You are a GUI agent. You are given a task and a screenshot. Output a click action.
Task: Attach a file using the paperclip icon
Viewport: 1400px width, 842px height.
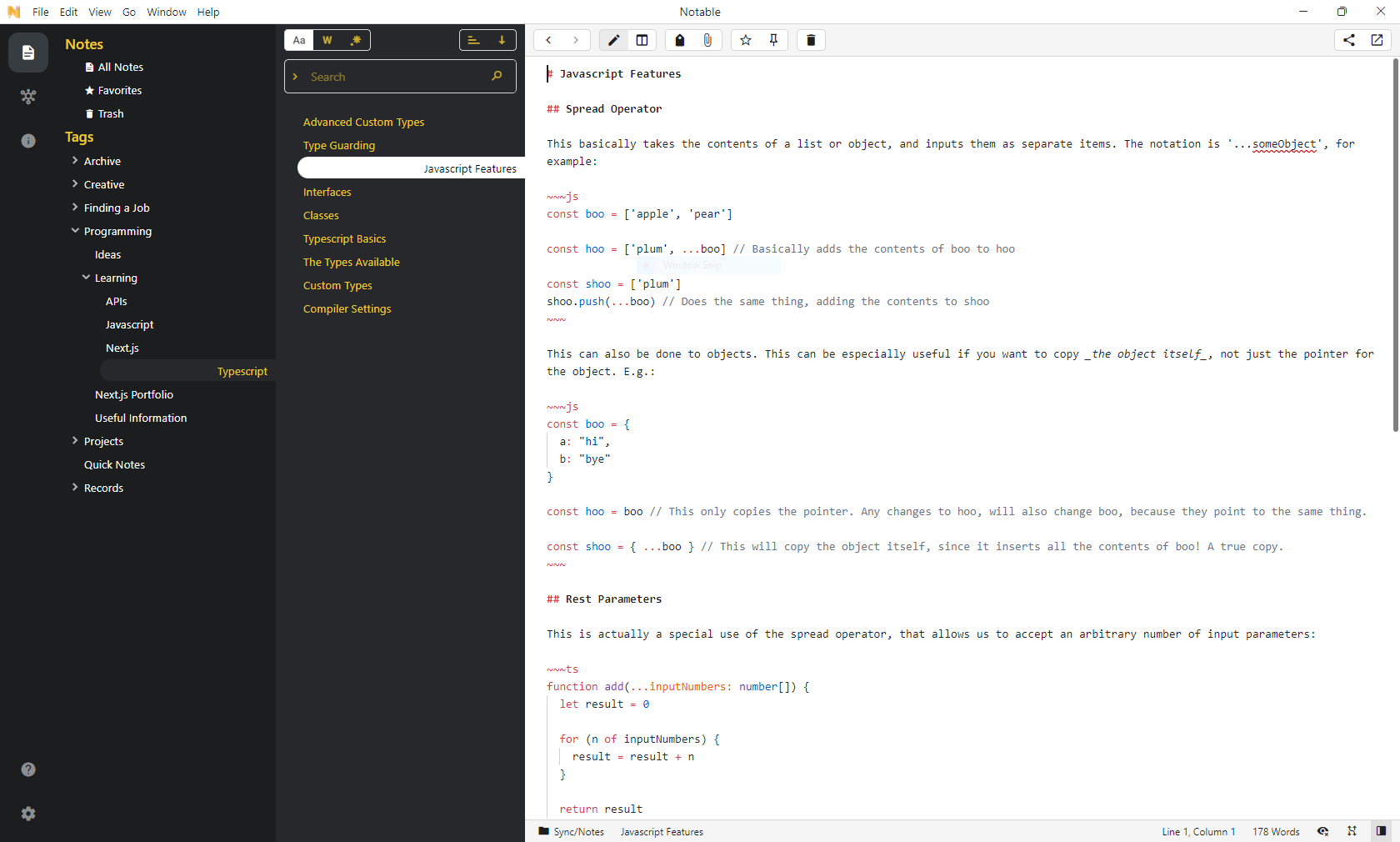click(707, 40)
